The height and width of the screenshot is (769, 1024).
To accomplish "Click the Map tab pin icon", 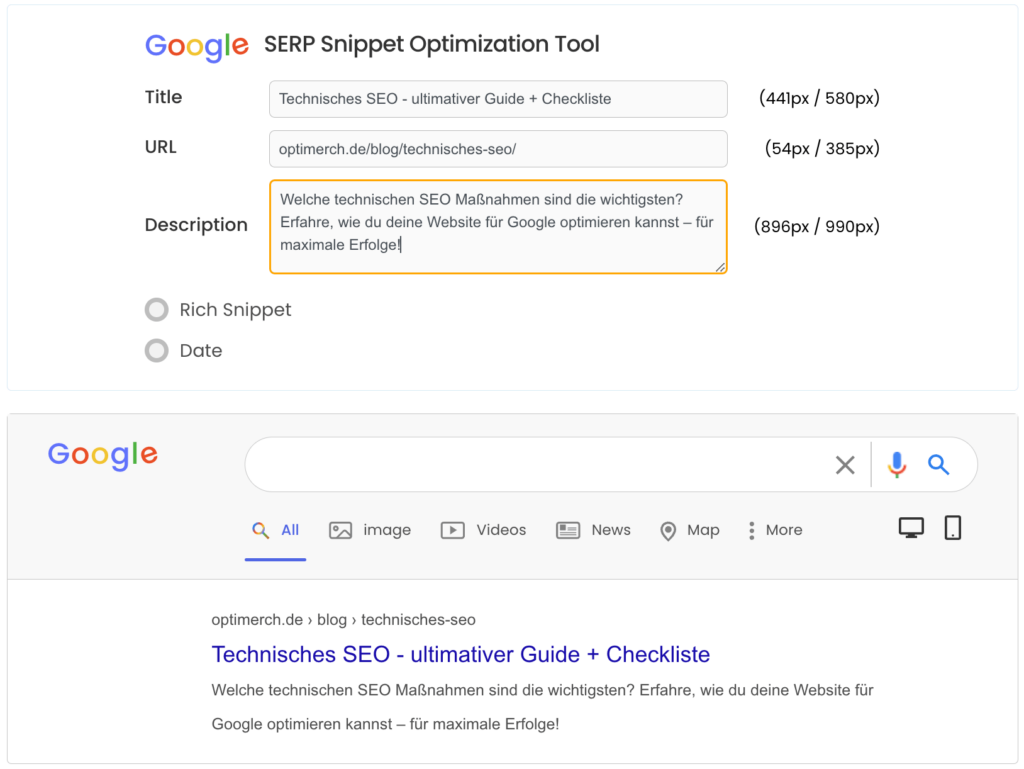I will click(x=667, y=531).
